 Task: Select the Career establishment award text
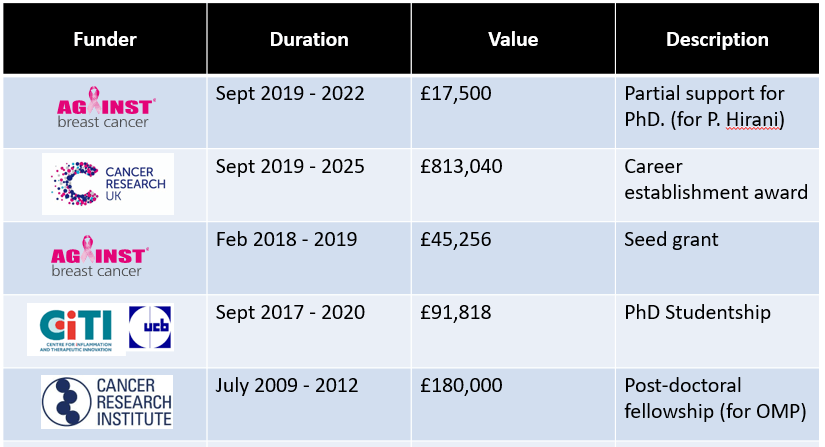click(x=716, y=179)
